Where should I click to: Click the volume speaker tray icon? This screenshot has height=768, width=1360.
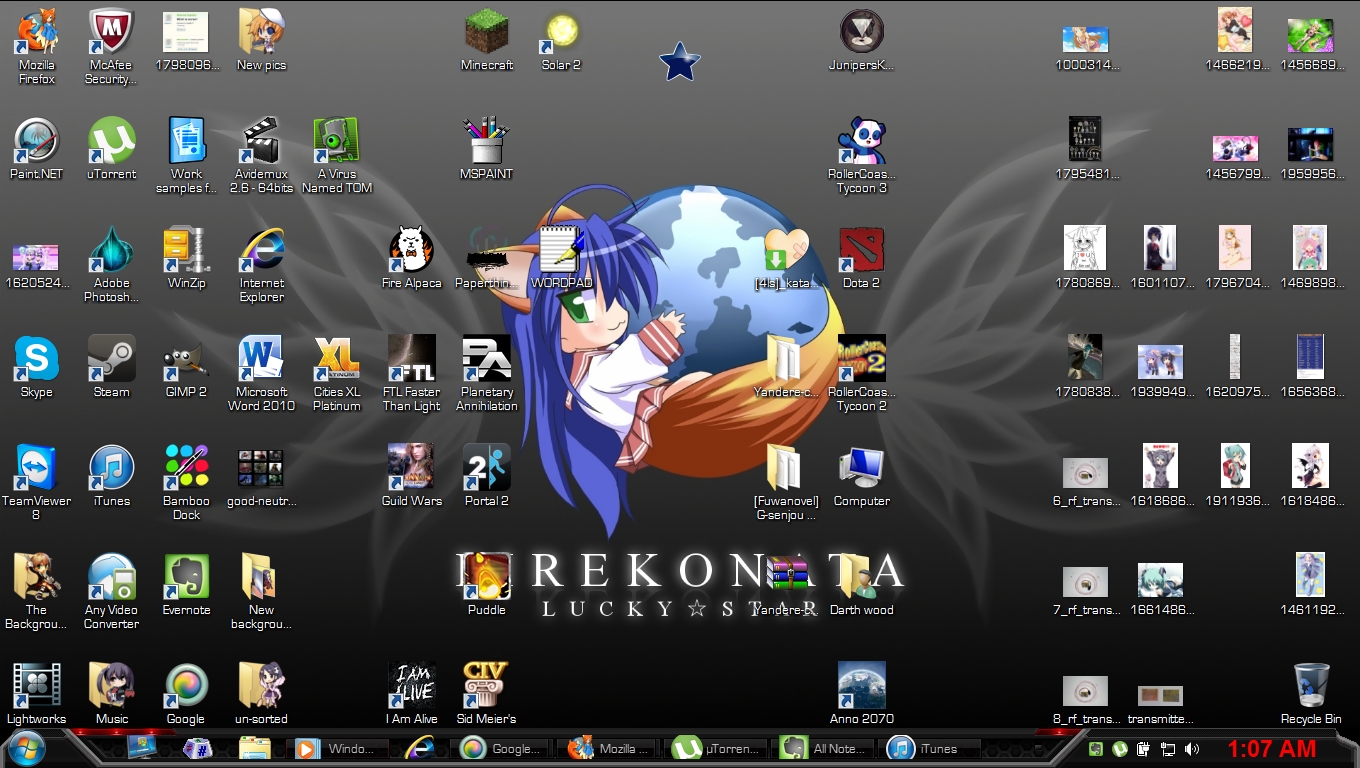click(x=1191, y=749)
